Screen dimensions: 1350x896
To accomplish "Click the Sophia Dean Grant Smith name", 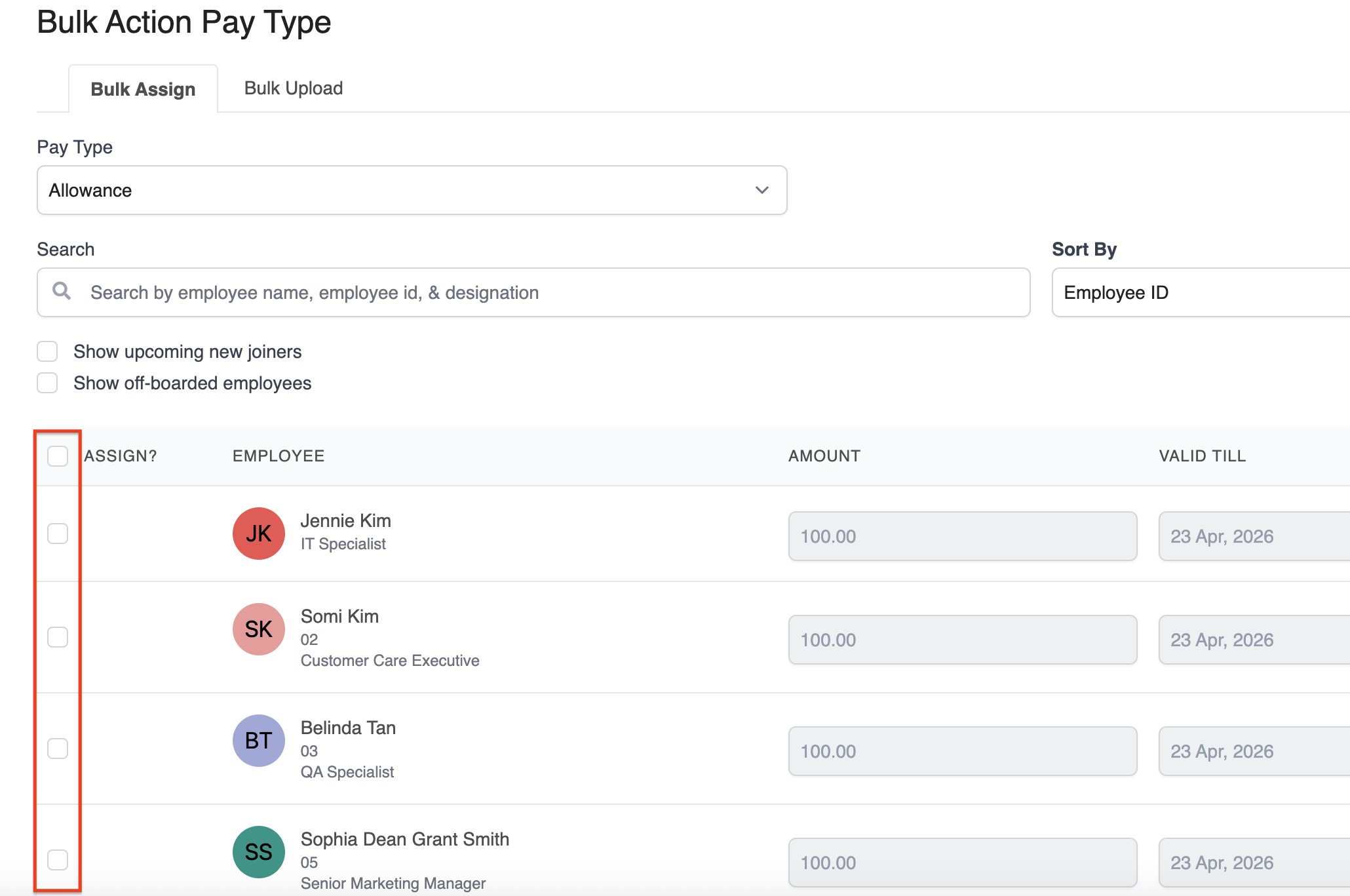I will (404, 839).
